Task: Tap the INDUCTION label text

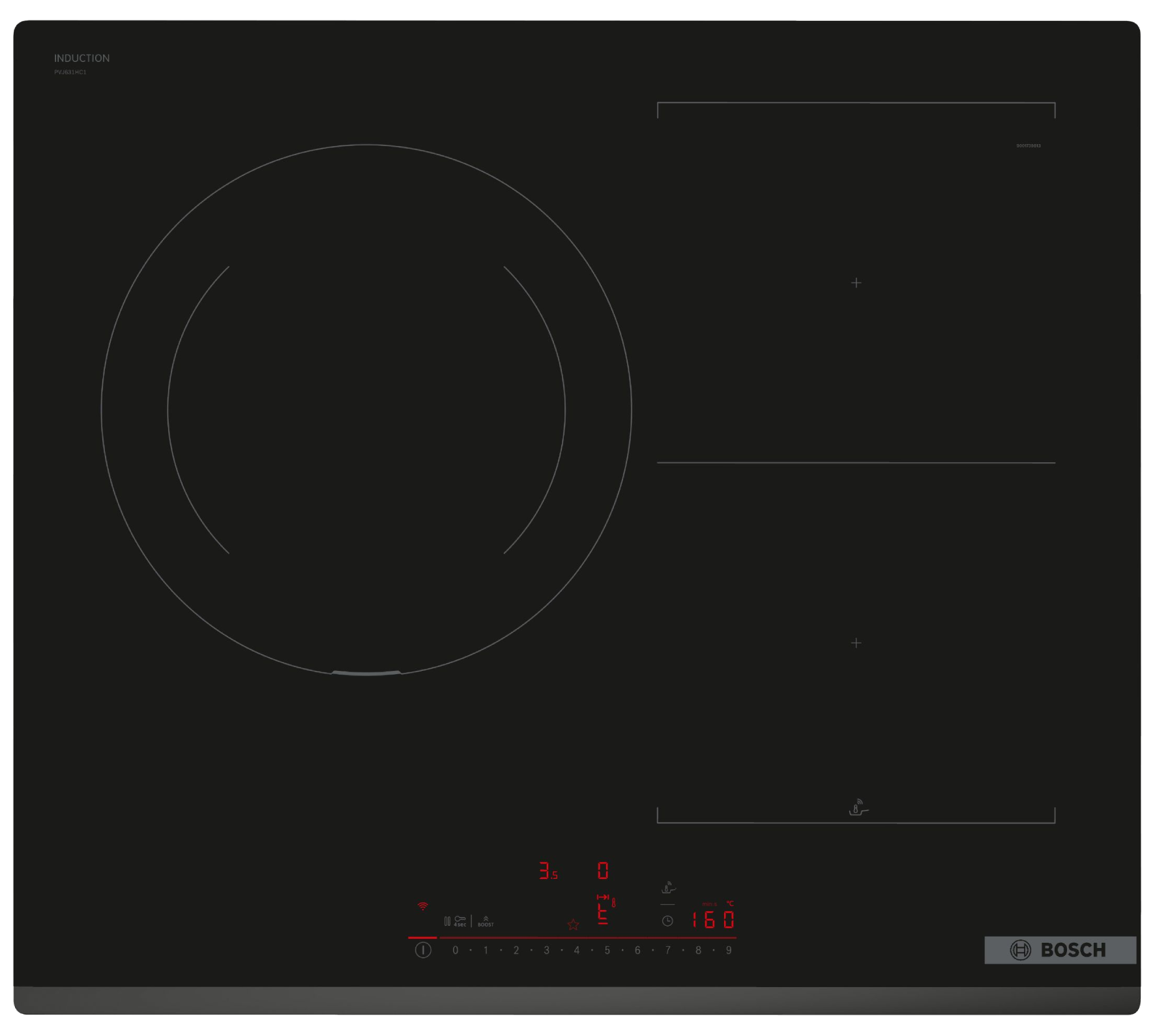Action: coord(81,58)
